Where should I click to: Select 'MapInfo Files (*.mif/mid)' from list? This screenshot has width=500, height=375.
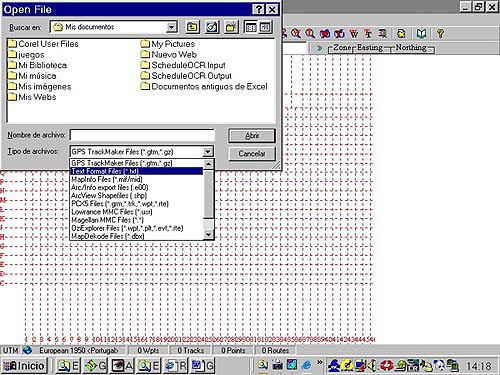coord(107,179)
